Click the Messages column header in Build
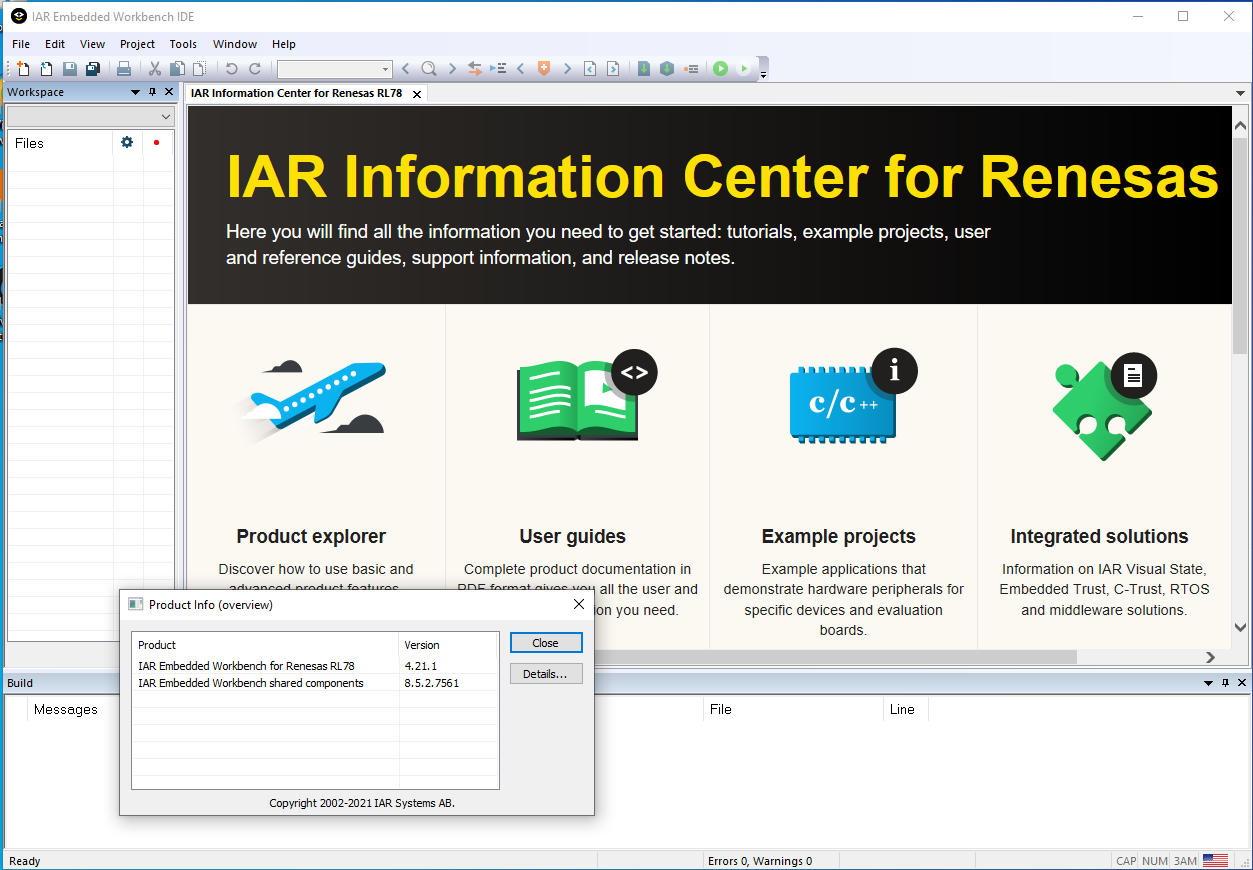 (x=66, y=709)
